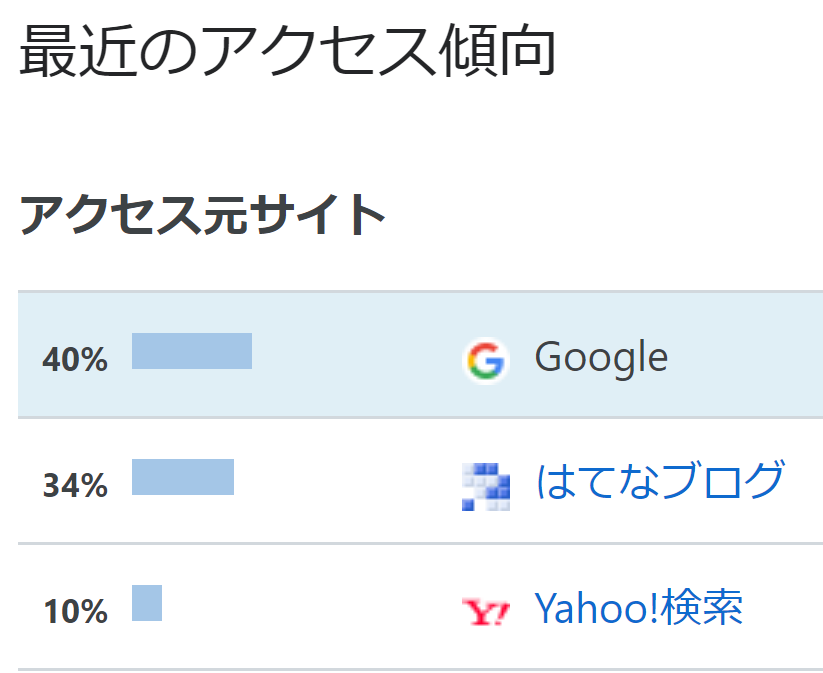Click the 40% bar for Google
The image size is (823, 673).
pos(192,351)
